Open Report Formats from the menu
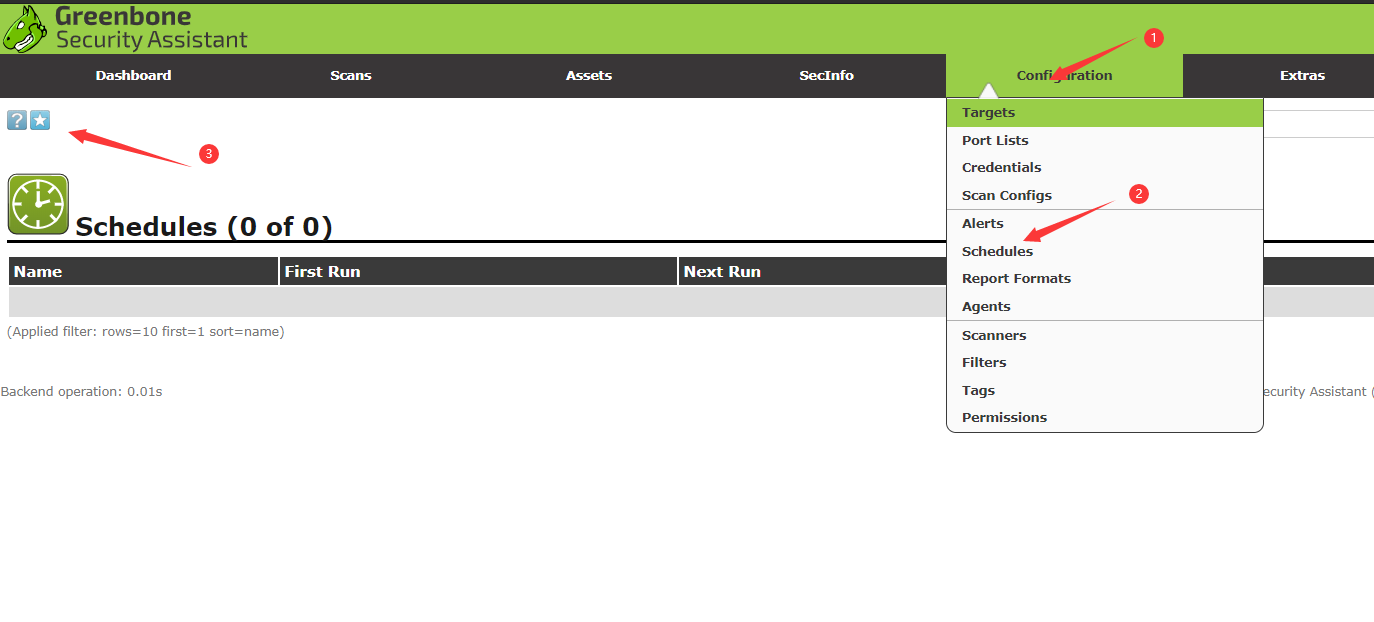The width and height of the screenshot is (1374, 622). (1016, 279)
